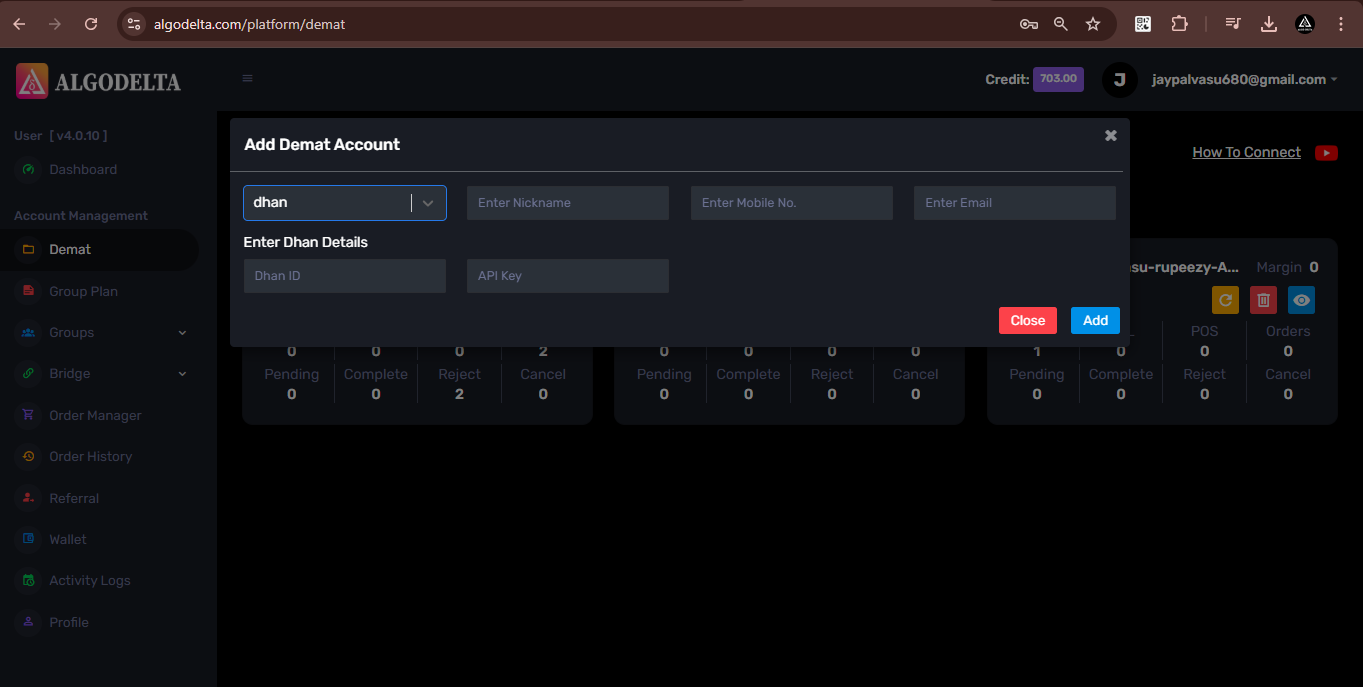Click the Groups people icon
This screenshot has height=687, width=1363.
[28, 332]
